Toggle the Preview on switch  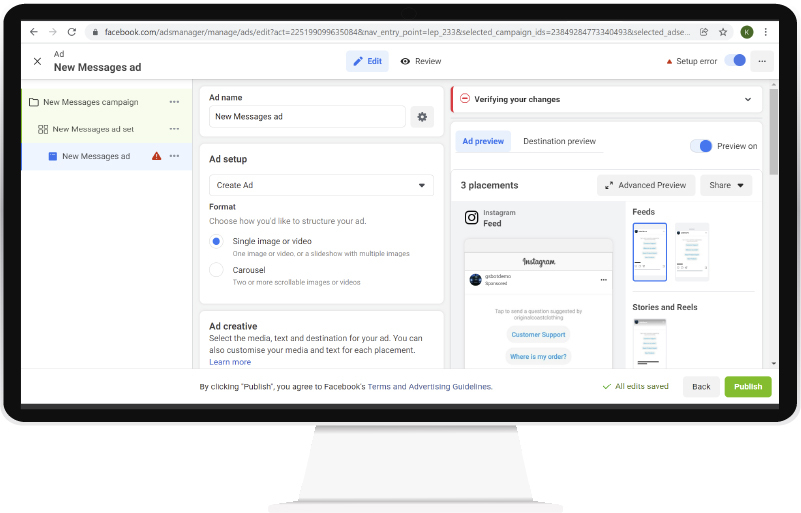click(x=701, y=146)
